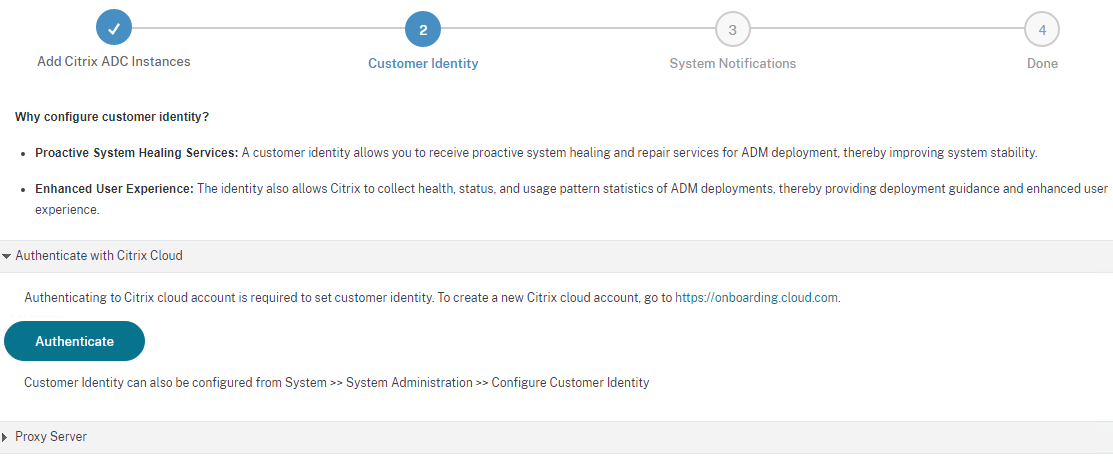
Task: Open the https://onboarding.cloud.com link
Action: 756,298
